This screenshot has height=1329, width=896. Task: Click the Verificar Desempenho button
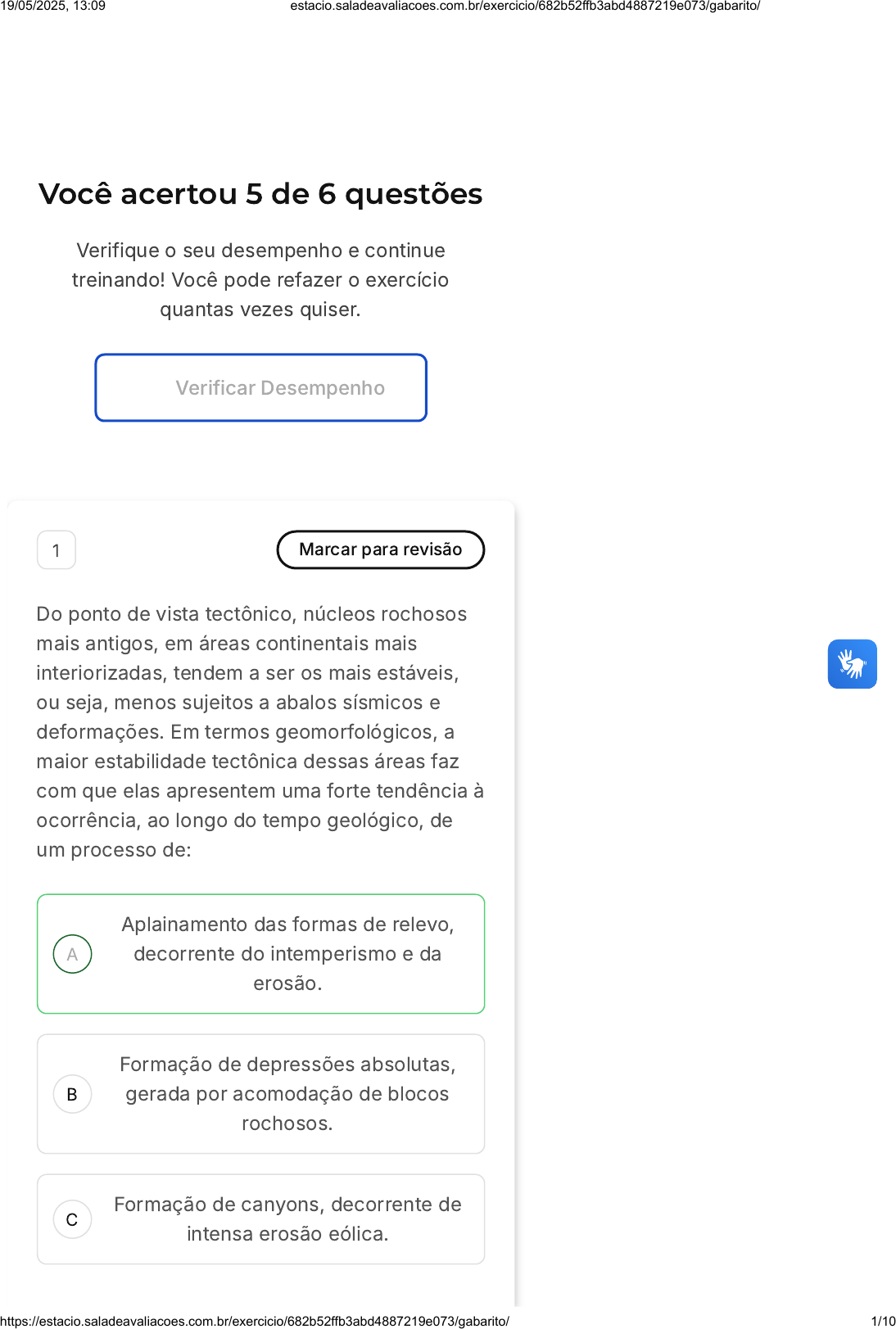pos(261,388)
